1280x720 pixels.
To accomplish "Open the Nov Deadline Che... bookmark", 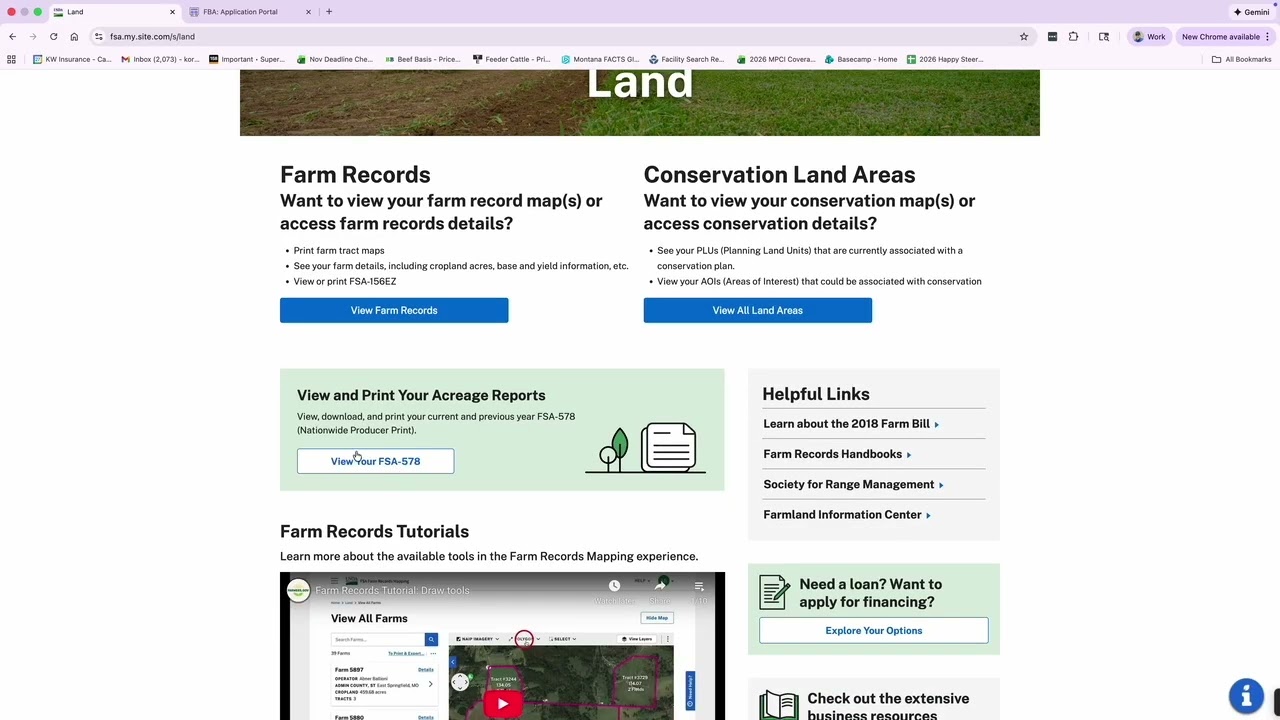I will tap(335, 59).
